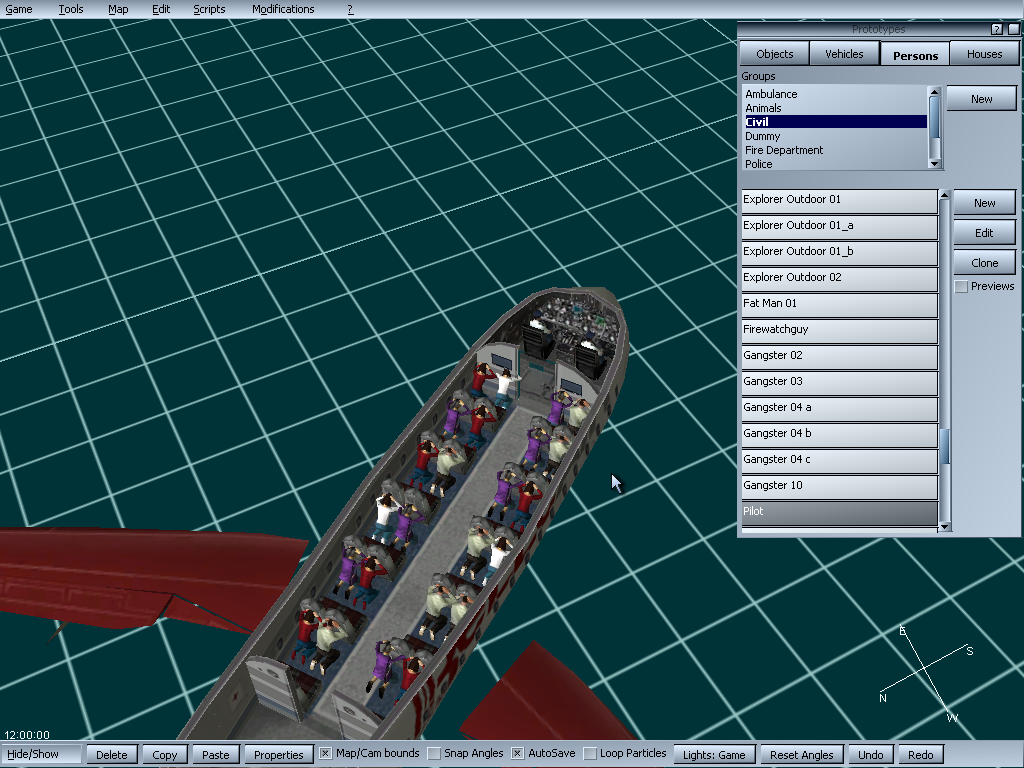This screenshot has width=1024, height=768.
Task: Select the Gangster 02 prototype
Action: click(x=839, y=358)
